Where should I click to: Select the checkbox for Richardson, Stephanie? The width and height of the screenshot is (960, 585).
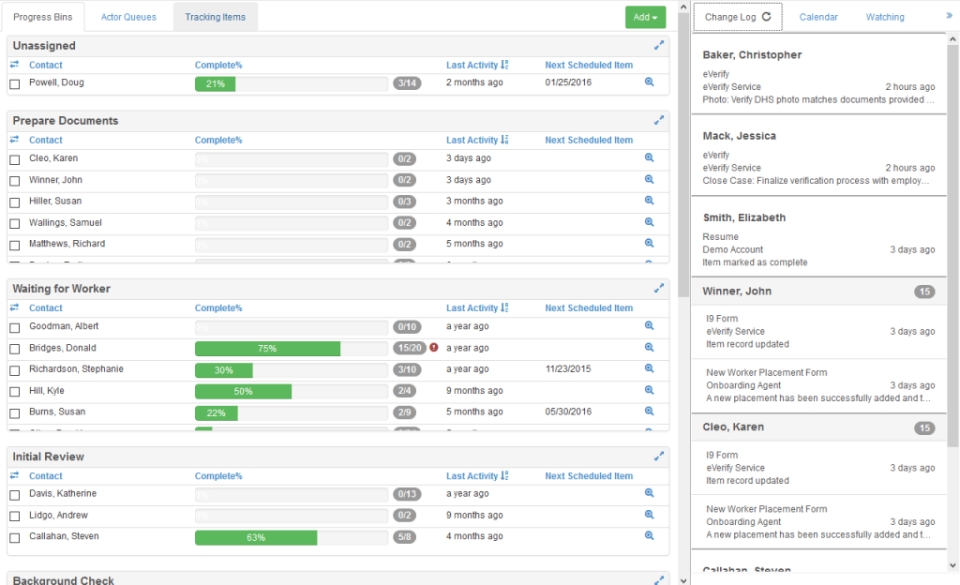(15, 370)
